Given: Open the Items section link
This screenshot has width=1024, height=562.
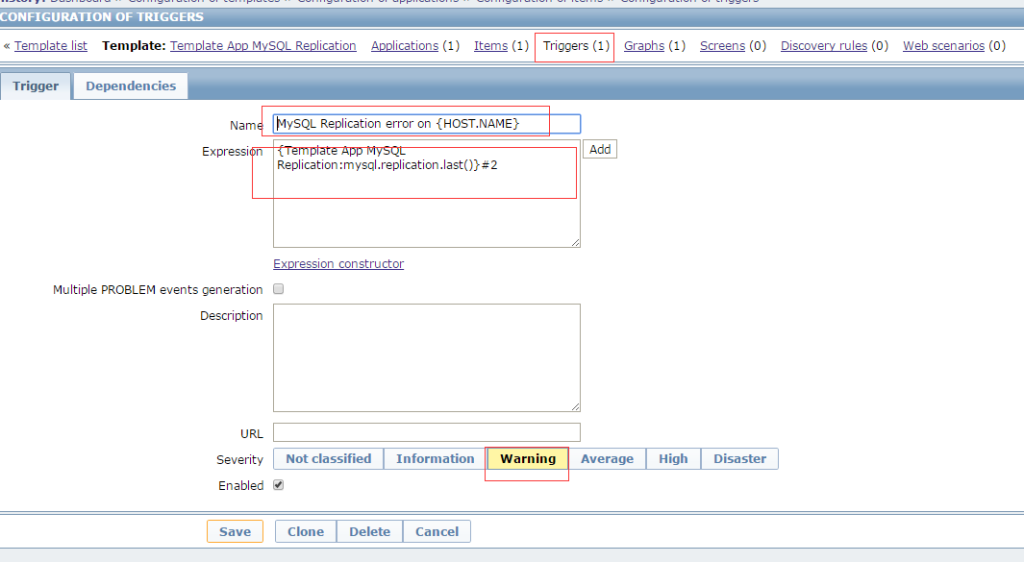Looking at the screenshot, I should coord(490,46).
